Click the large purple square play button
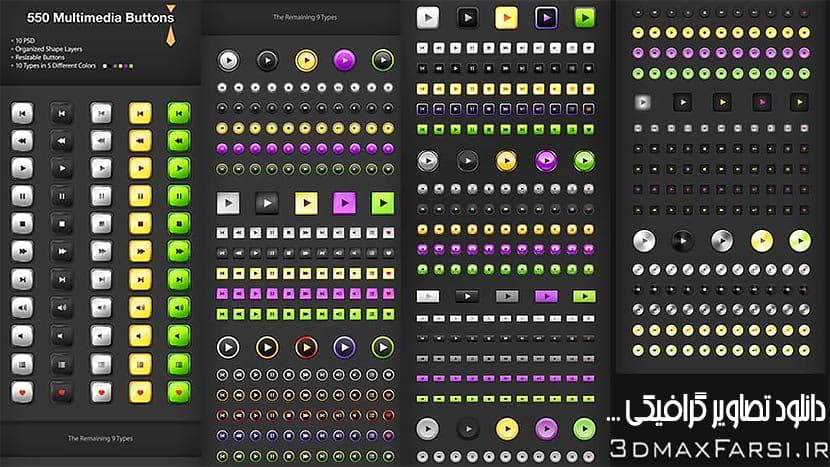Screen dimensions: 830x467 pos(343,203)
